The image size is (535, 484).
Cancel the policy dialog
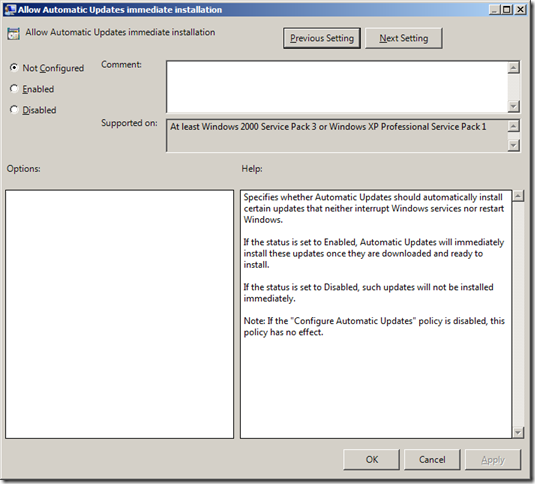(432, 459)
